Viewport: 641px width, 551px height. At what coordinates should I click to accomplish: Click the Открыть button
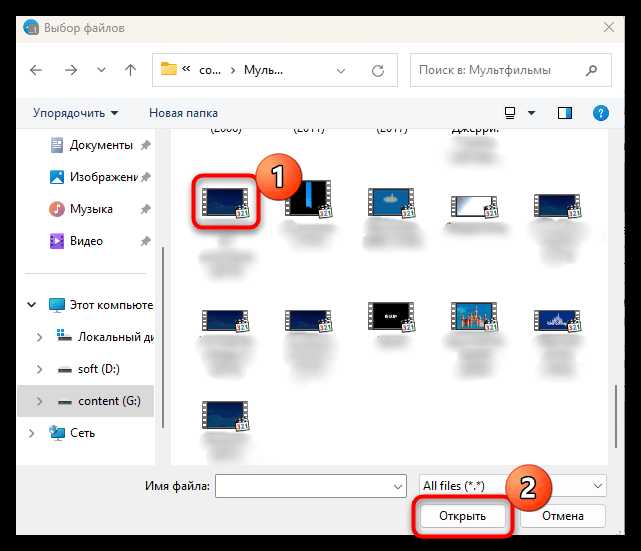[462, 516]
